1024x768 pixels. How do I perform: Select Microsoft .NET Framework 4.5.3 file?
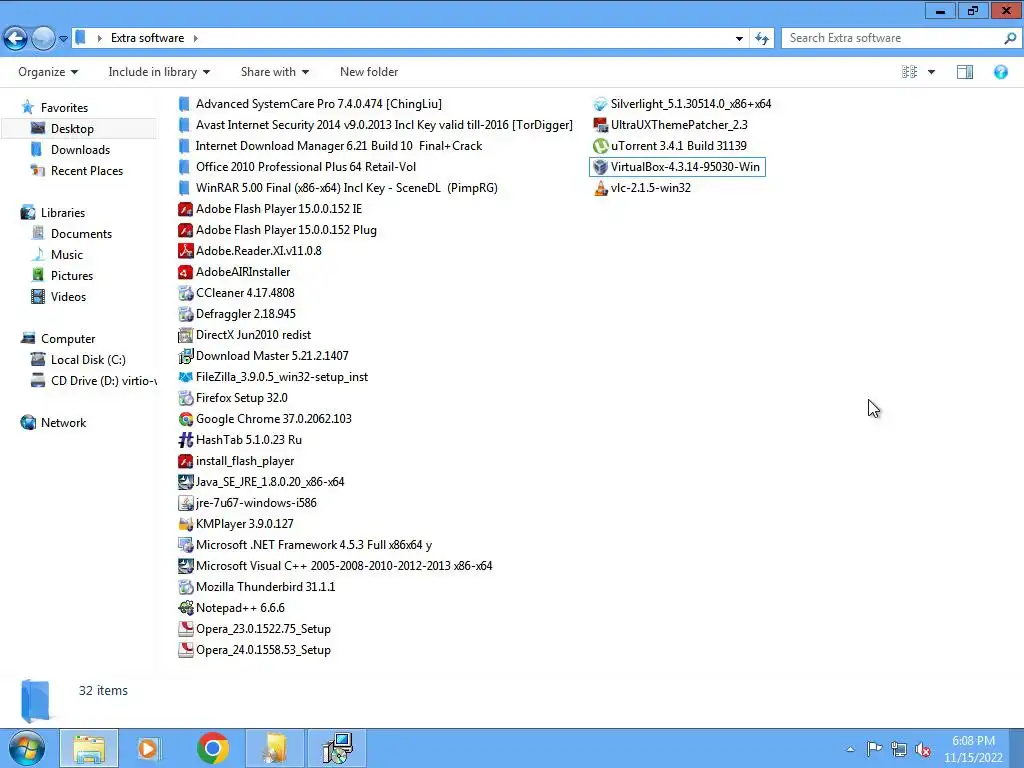pos(305,545)
